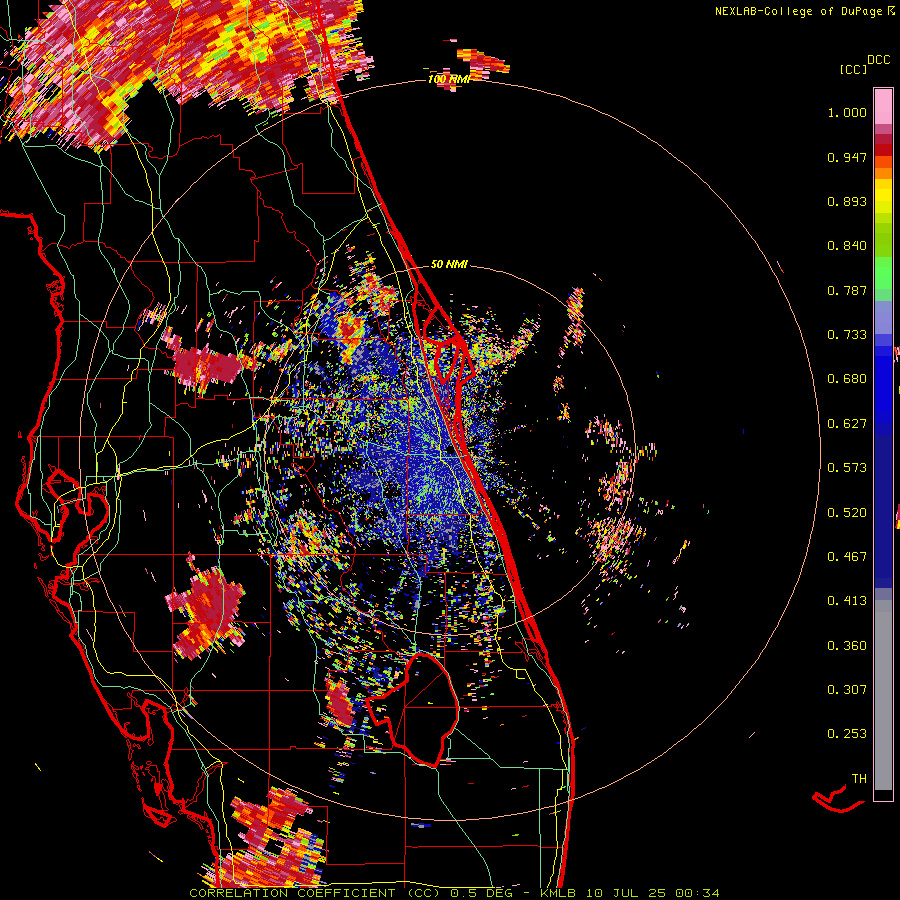Click the TH threshold label on legend
Image resolution: width=900 pixels, height=900 pixels.
[x=859, y=779]
